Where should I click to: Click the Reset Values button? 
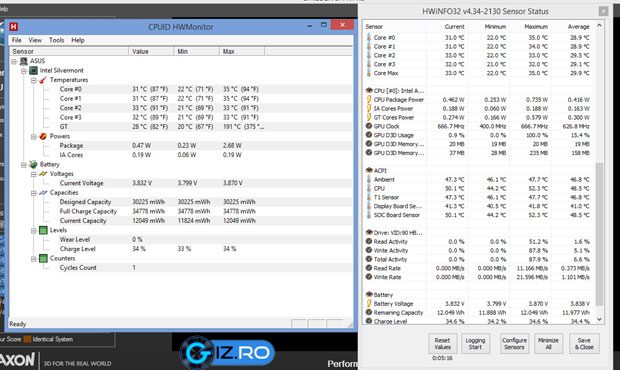(442, 344)
